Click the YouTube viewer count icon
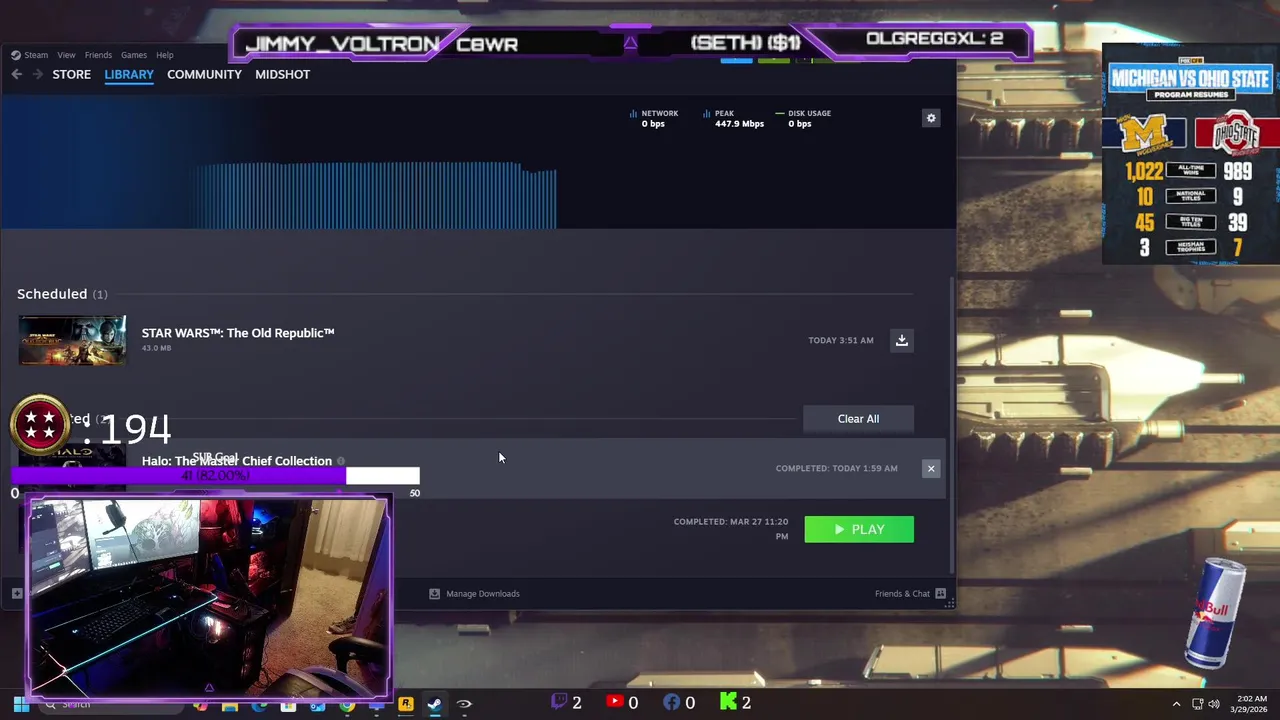The height and width of the screenshot is (720, 1280). point(614,702)
